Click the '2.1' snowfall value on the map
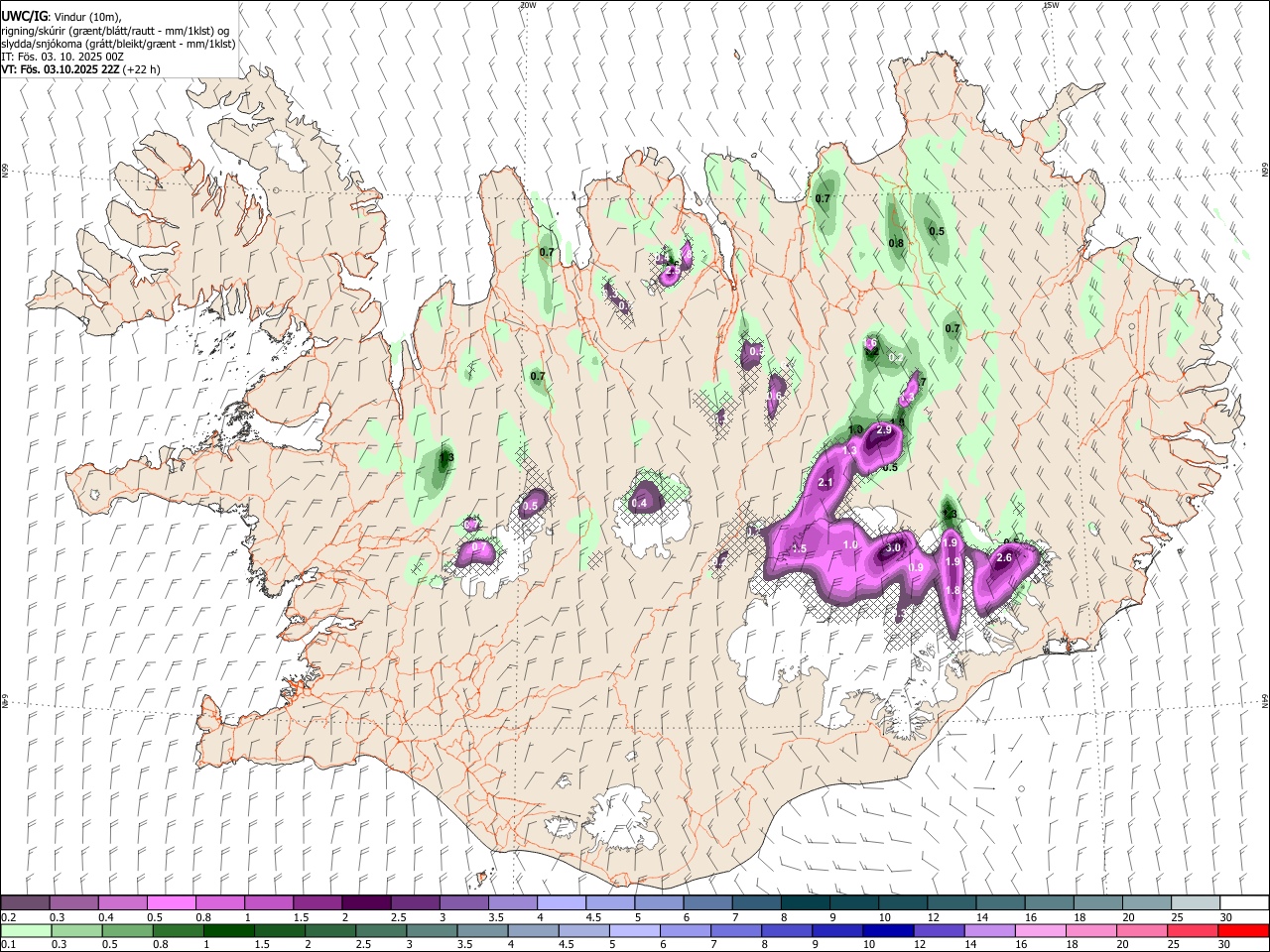 825,483
